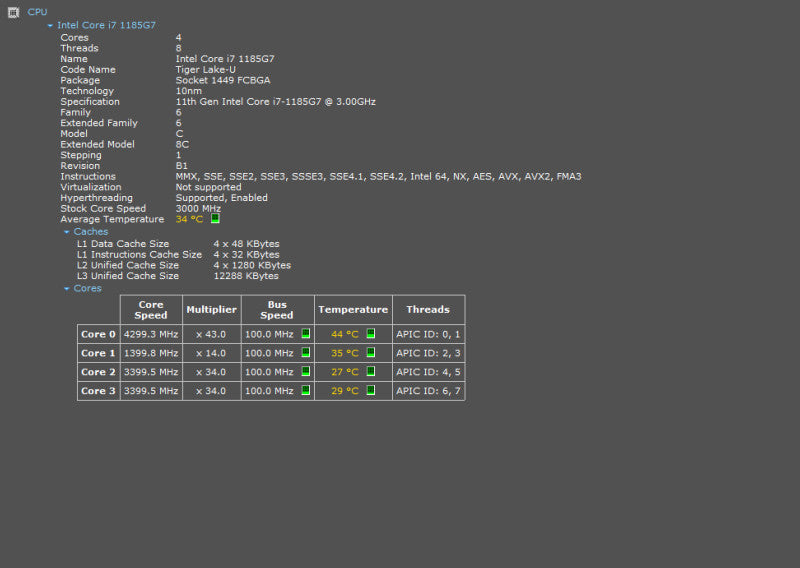Click the Bus Speed column header
This screenshot has height=568, width=800.
coord(277,310)
